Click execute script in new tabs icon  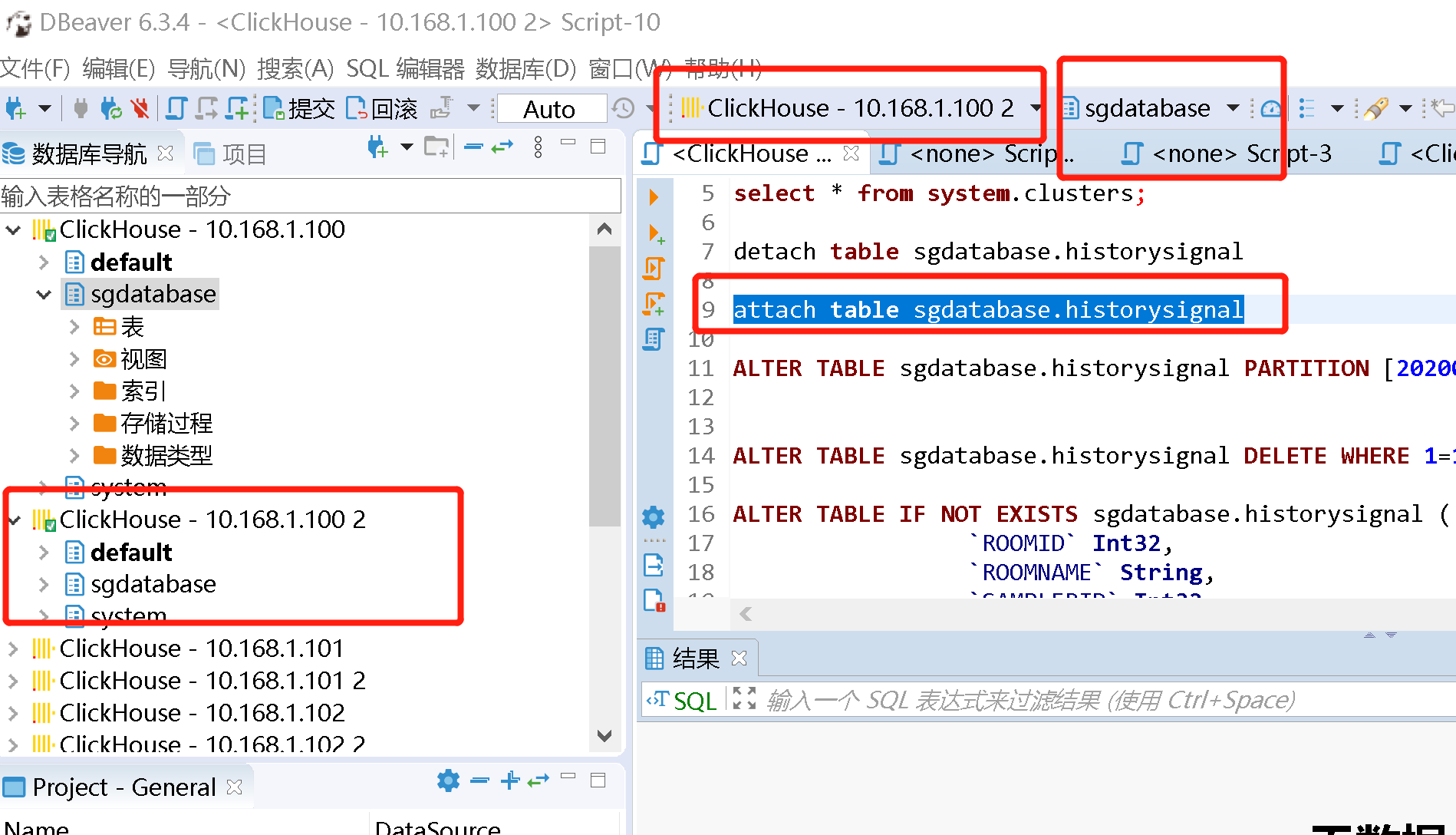coord(654,304)
